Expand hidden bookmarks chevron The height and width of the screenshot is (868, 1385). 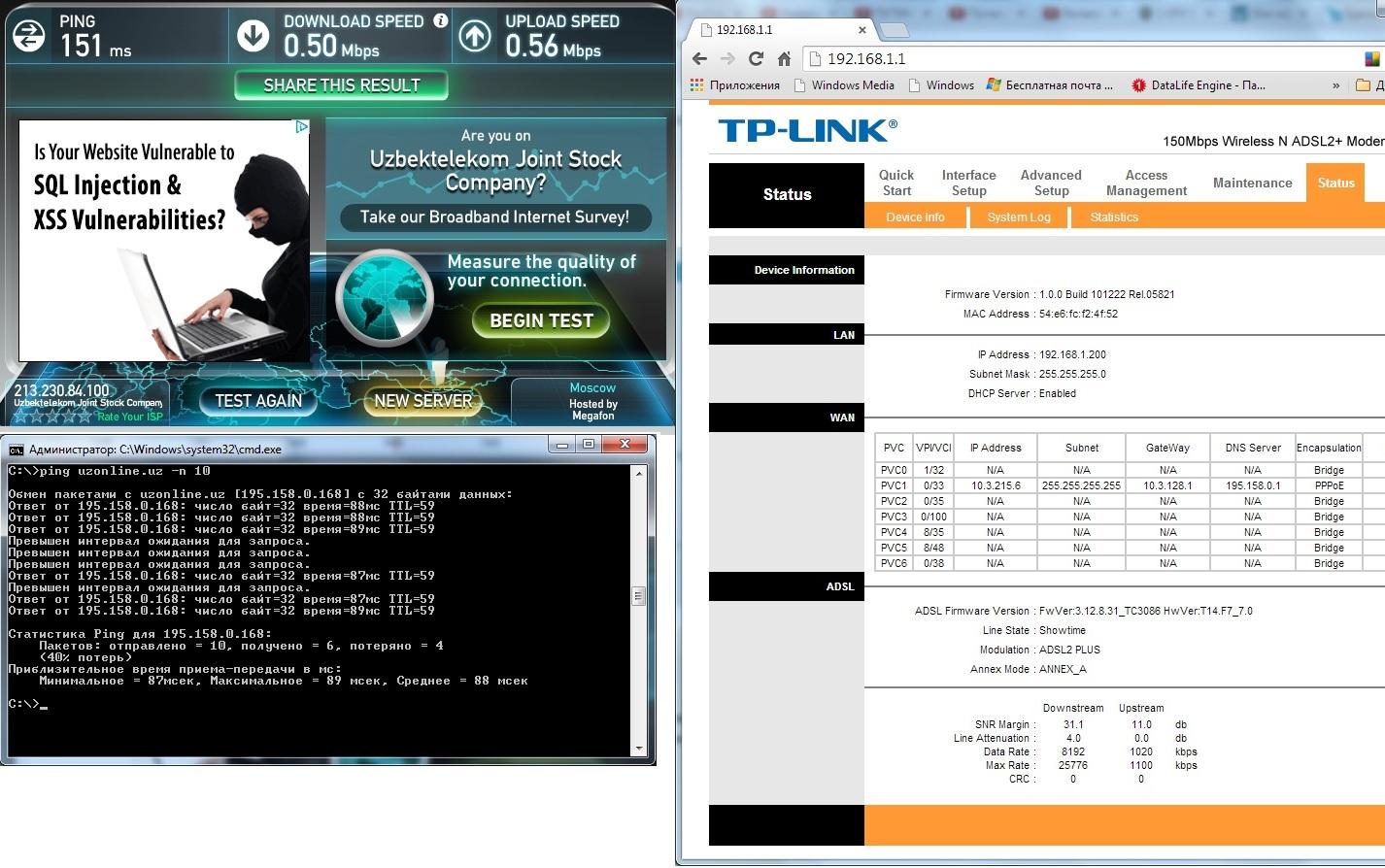pyautogui.click(x=1335, y=85)
